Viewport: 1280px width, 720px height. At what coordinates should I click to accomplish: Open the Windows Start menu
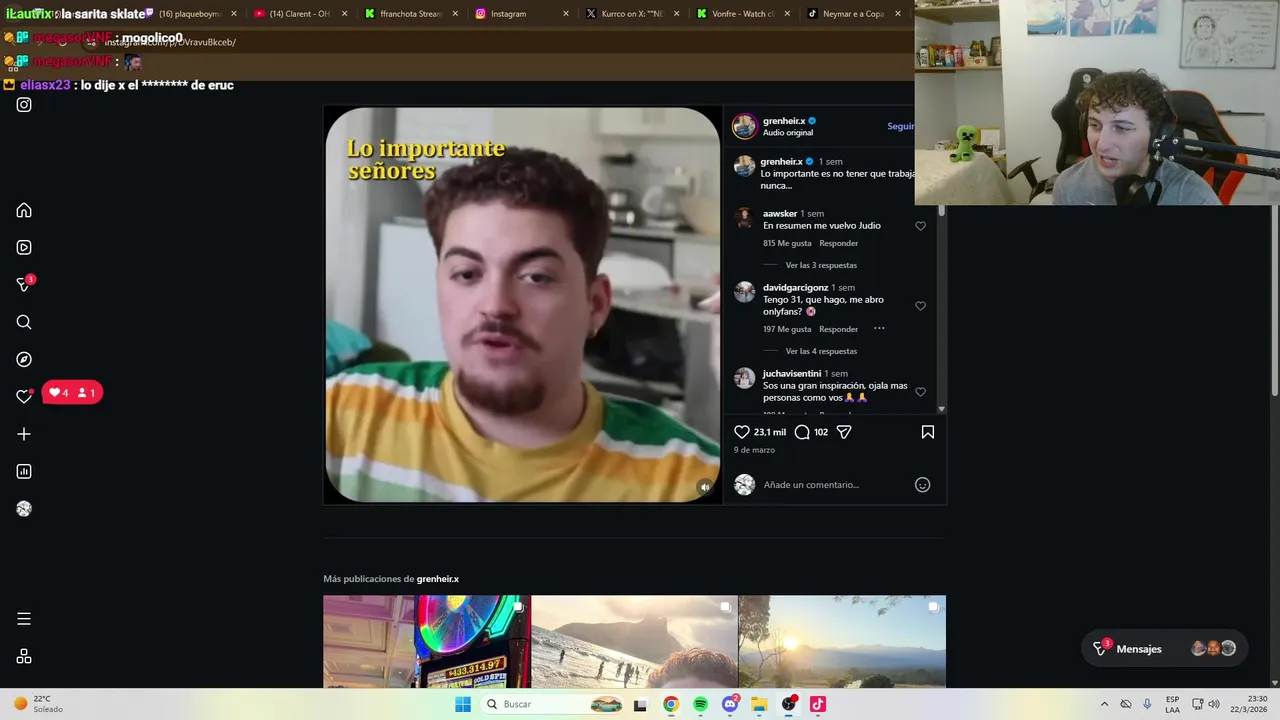(463, 704)
